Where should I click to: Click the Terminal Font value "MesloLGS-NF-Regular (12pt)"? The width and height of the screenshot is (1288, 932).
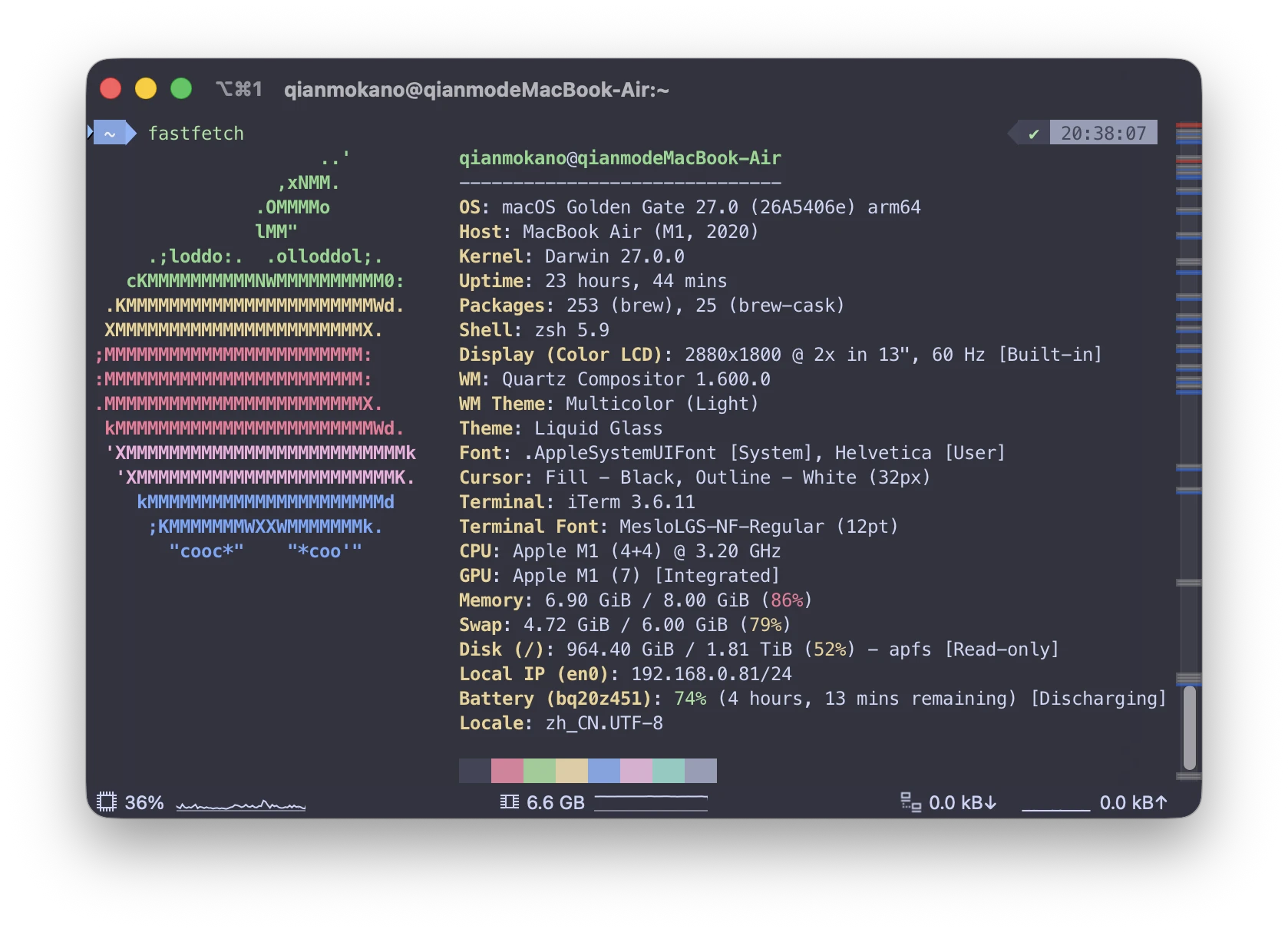pos(758,527)
